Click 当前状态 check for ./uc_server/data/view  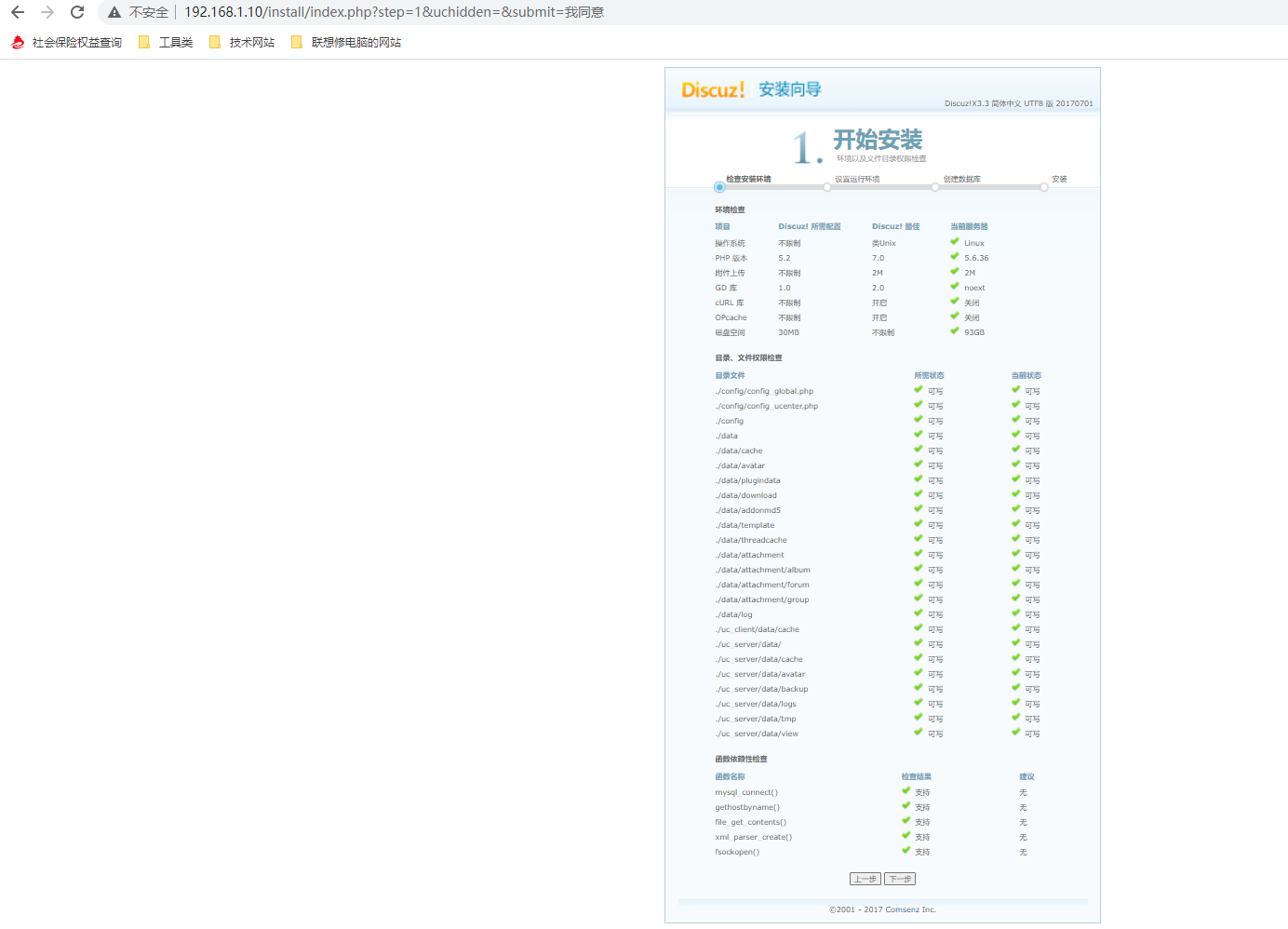click(1015, 732)
